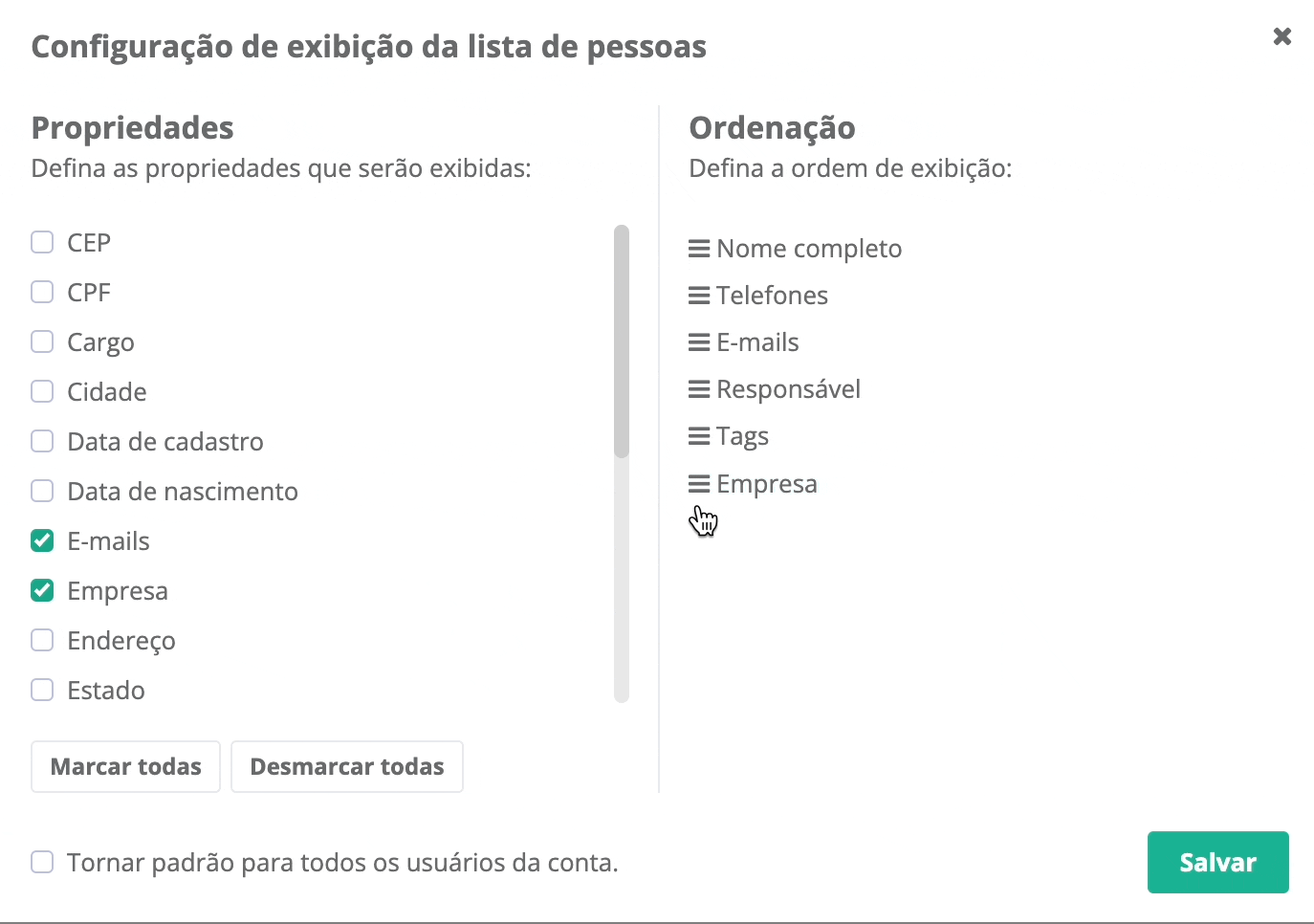This screenshot has height=924, width=1314.
Task: Click the drag handle icon beside Responsável
Action: (699, 389)
